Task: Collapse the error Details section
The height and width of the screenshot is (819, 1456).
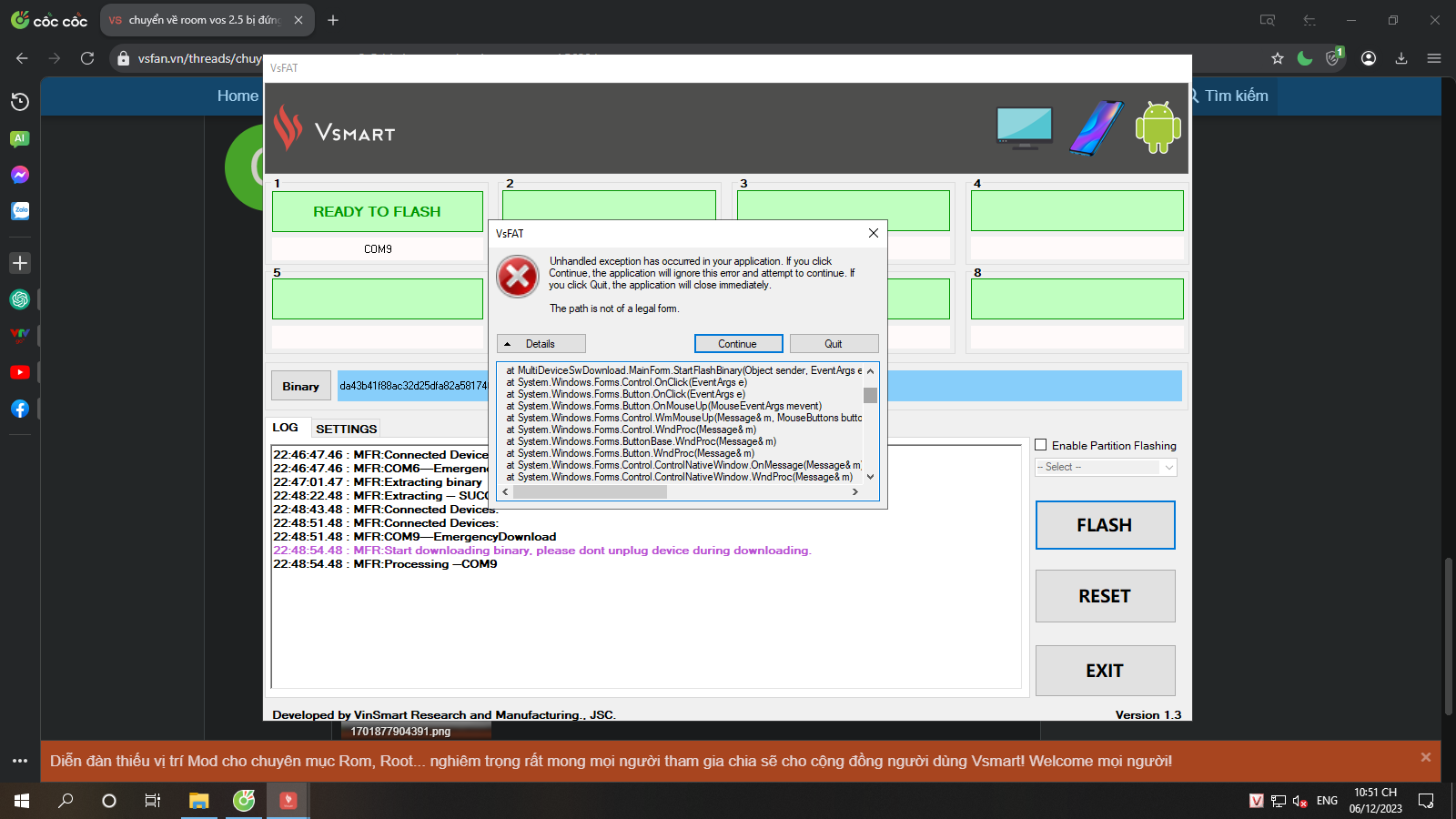Action: (x=541, y=344)
